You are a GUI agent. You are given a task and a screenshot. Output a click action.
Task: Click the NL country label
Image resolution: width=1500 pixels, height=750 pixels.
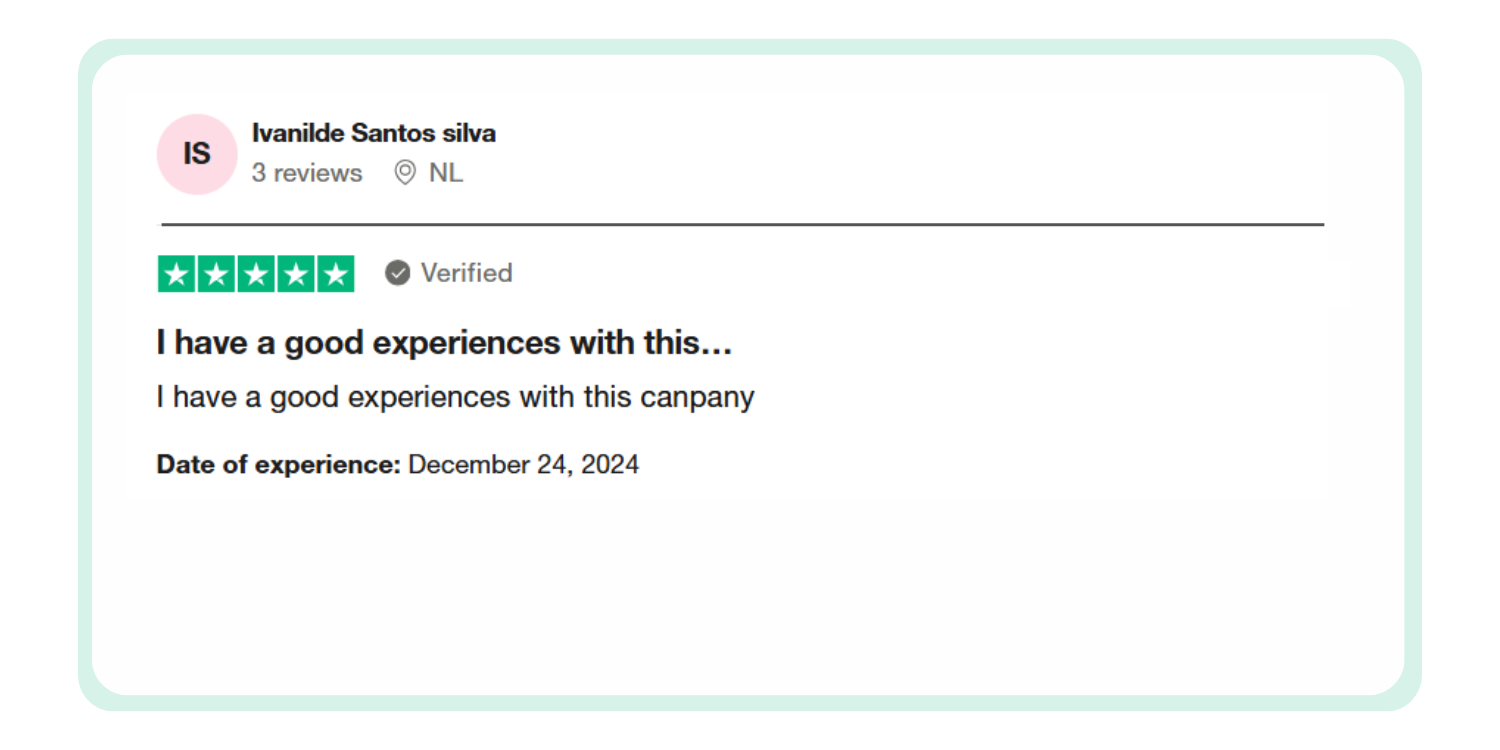pyautogui.click(x=446, y=173)
